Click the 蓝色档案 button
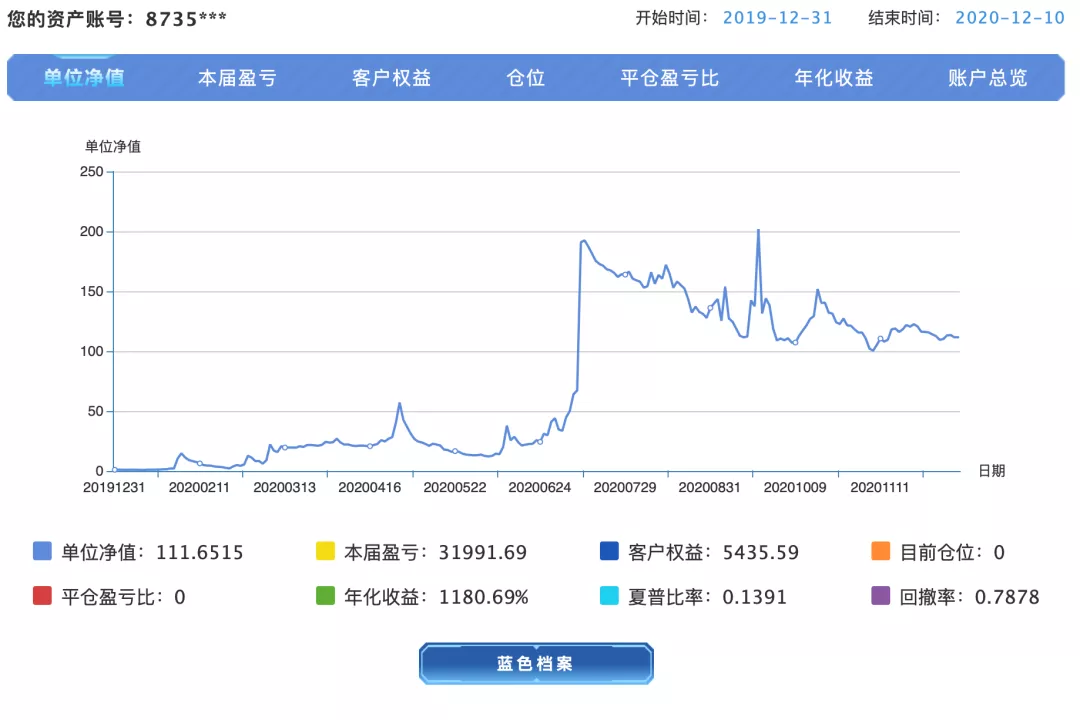Screen dimensions: 1080x720 tap(536, 664)
